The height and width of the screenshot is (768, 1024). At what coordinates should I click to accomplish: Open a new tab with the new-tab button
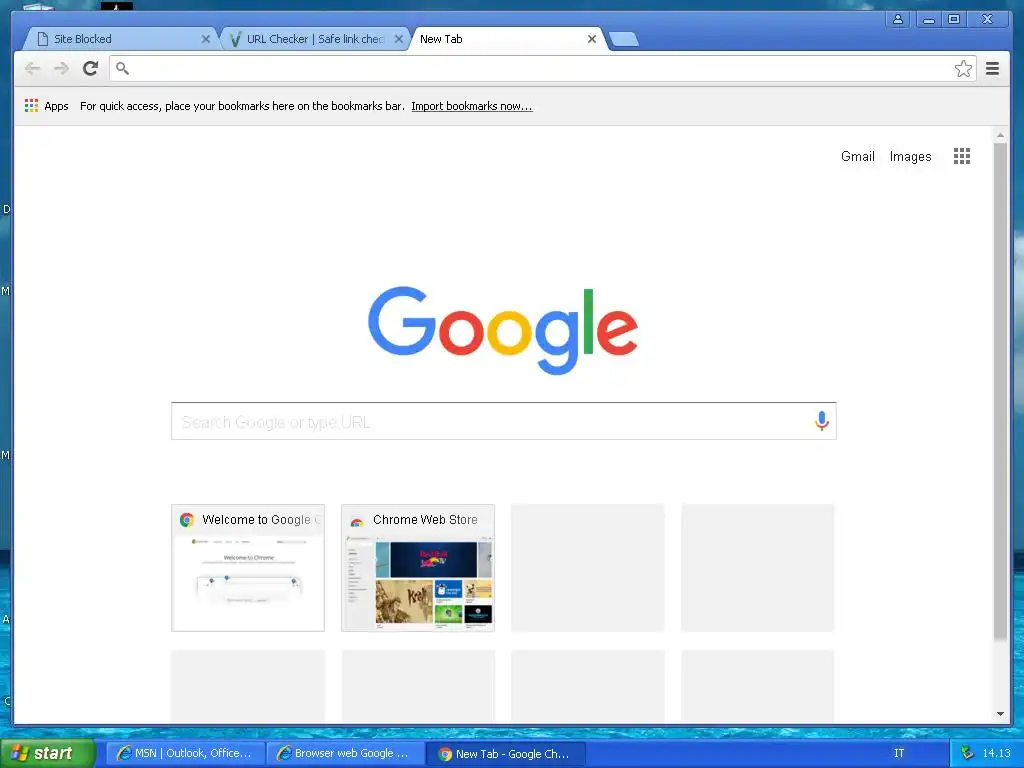[x=623, y=39]
